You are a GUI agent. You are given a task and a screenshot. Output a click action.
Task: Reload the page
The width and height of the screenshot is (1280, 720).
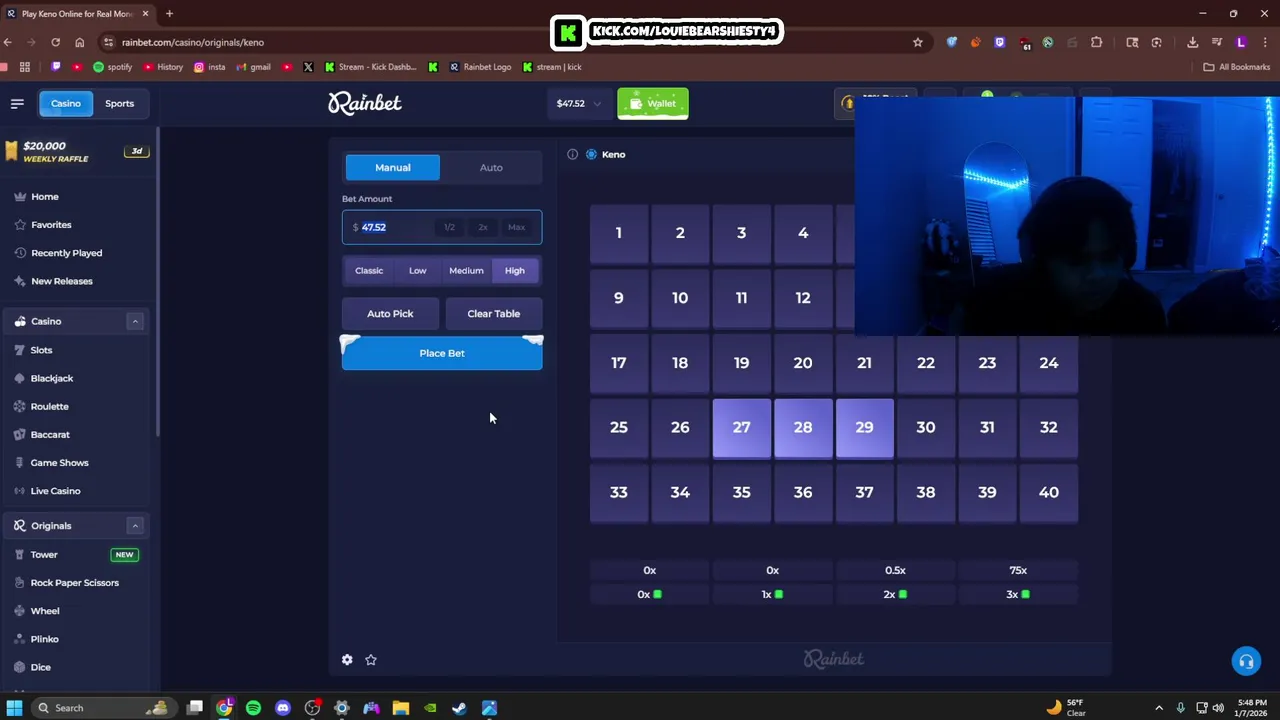[x=55, y=42]
